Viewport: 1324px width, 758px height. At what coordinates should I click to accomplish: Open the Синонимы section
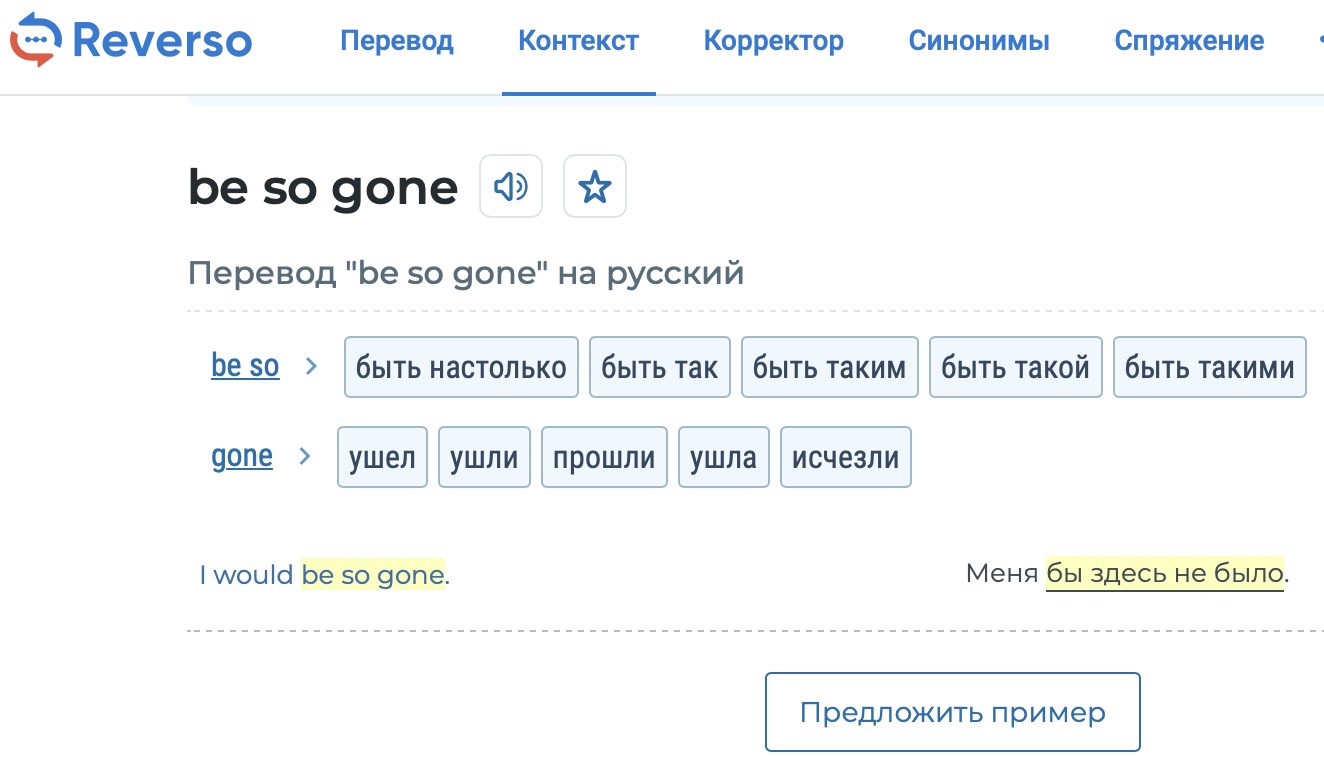point(978,41)
